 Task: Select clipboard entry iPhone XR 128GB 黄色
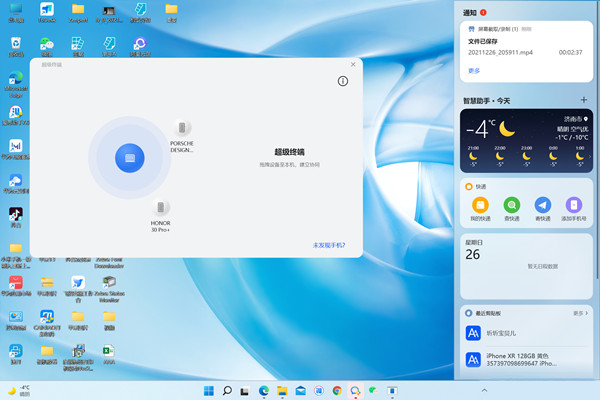525,359
